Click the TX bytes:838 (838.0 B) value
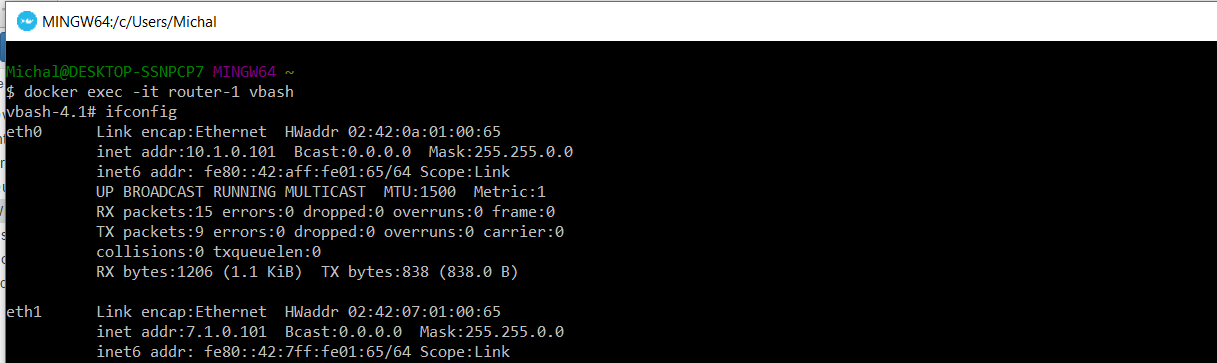1217x363 pixels. [433, 272]
